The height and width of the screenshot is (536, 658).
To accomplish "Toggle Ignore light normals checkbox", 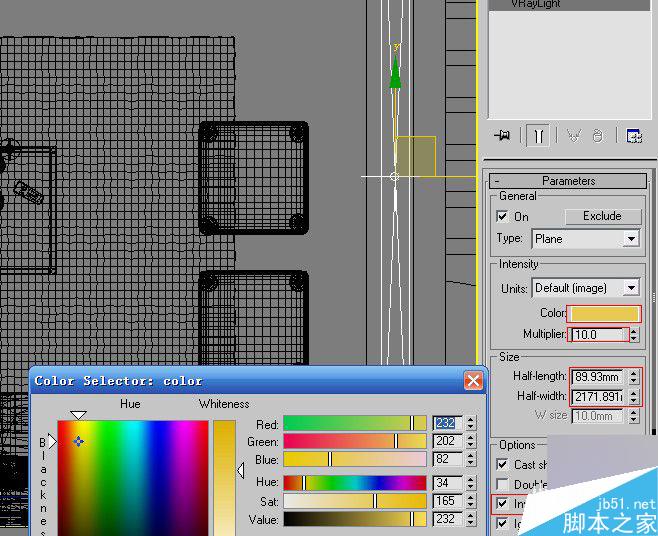I will point(502,523).
